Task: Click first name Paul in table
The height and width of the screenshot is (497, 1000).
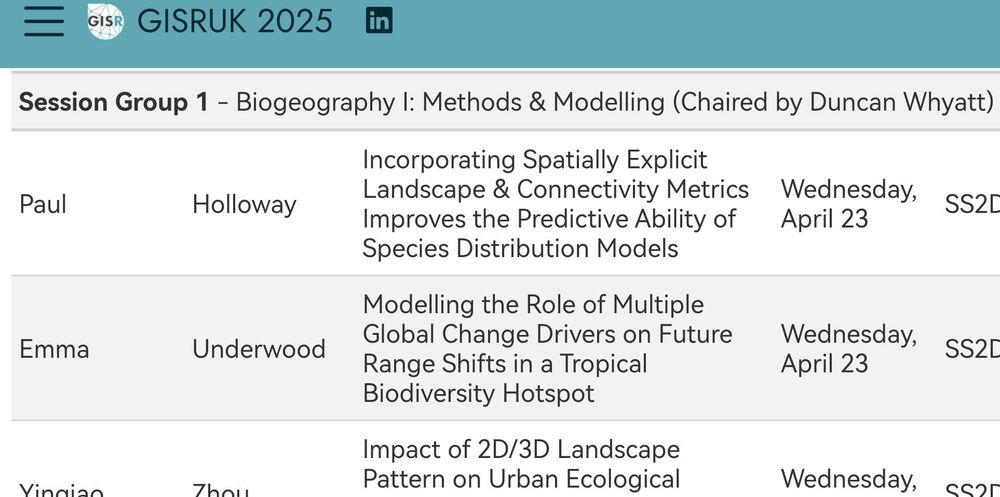Action: [43, 204]
